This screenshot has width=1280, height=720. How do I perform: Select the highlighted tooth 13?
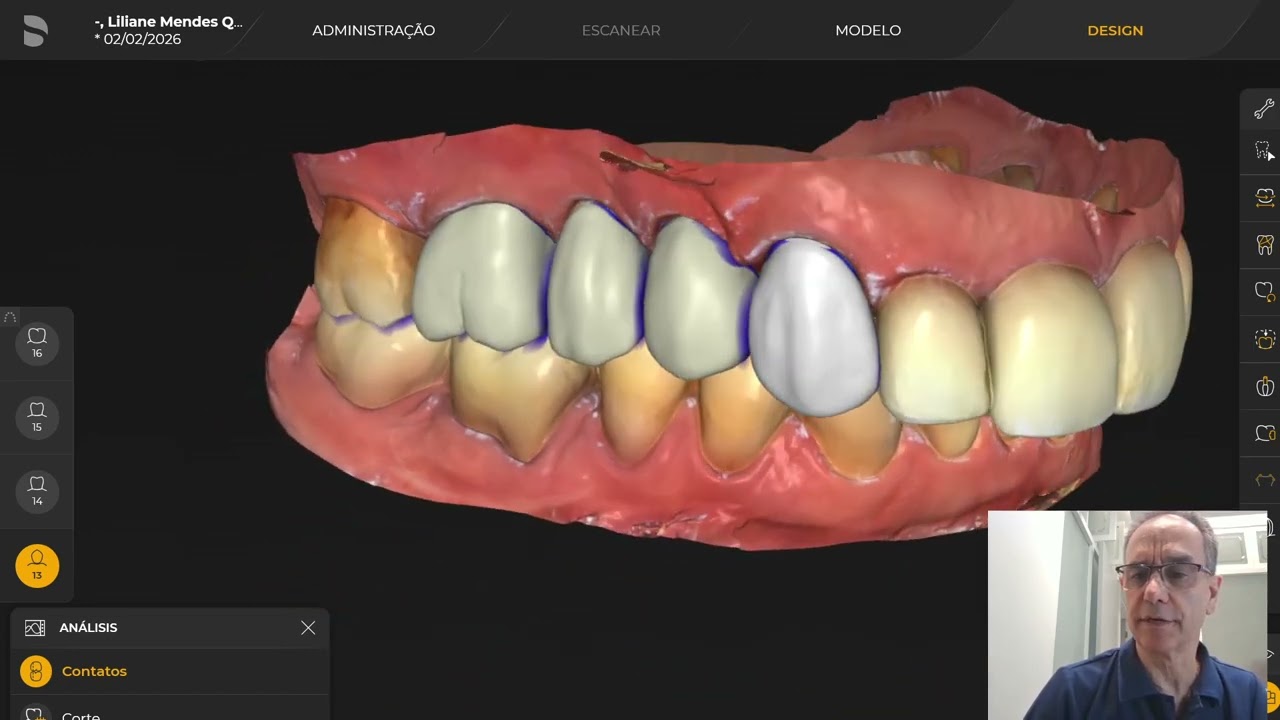(37, 566)
